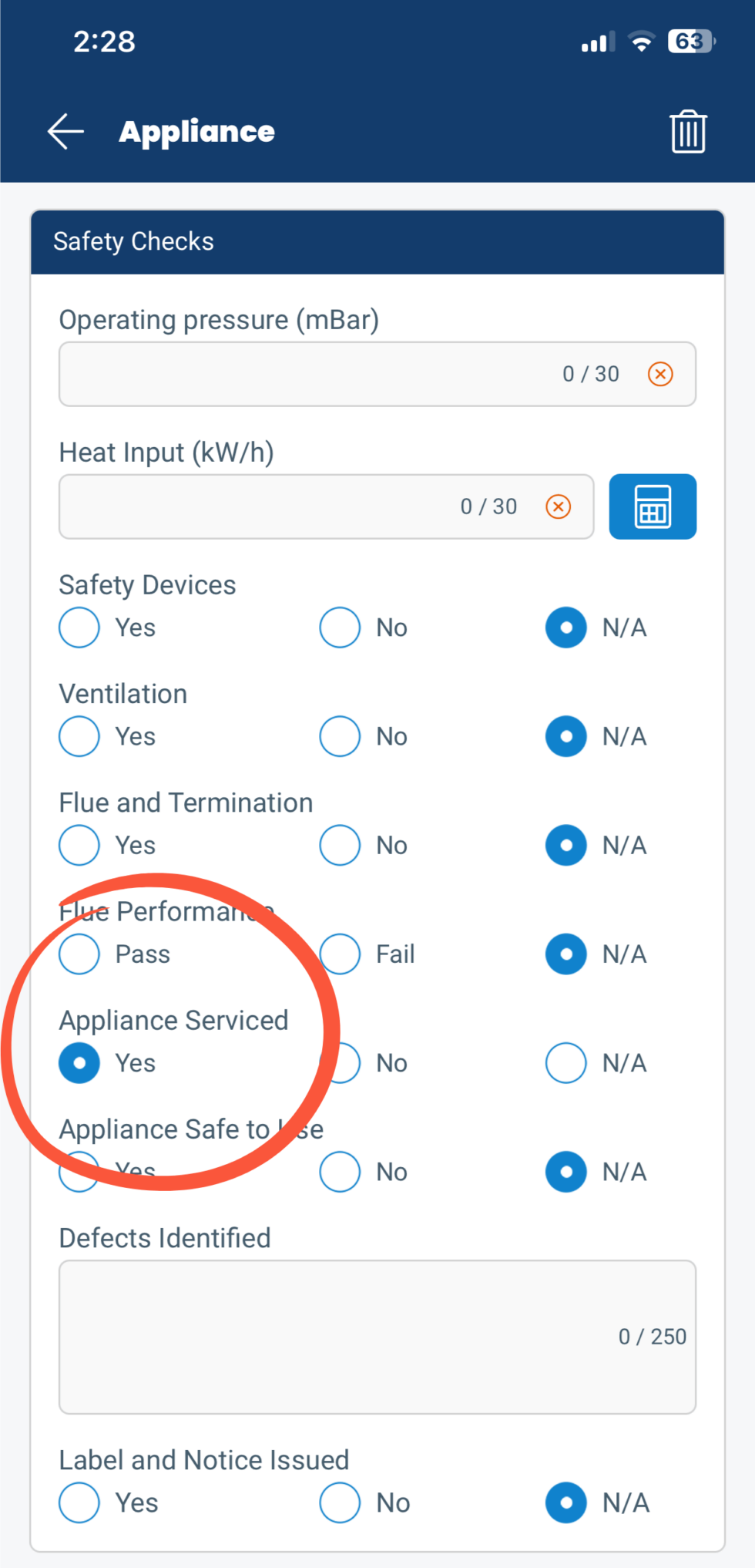The width and height of the screenshot is (755, 1568).
Task: Mark Flue and Termination as Yes
Action: [x=79, y=845]
